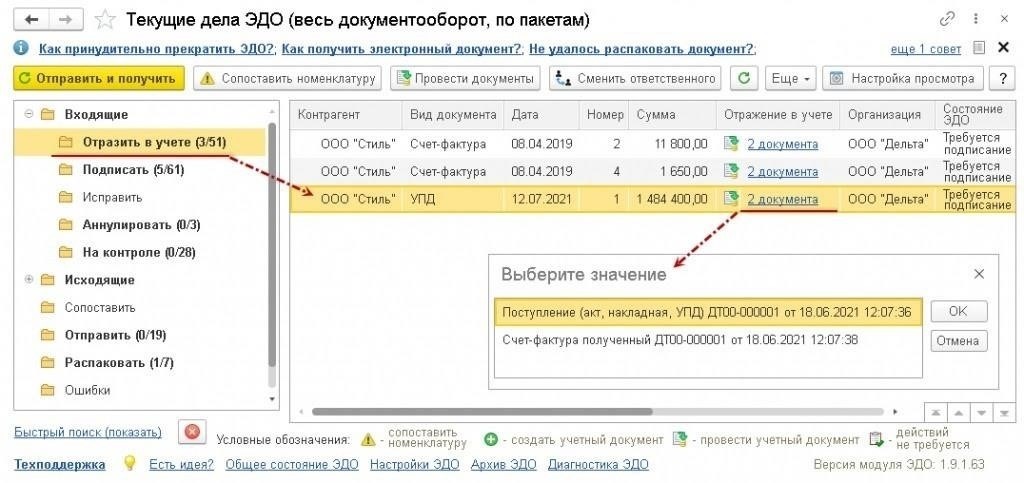Click 'Быстрый поиск (показать)' link

(x=88, y=432)
